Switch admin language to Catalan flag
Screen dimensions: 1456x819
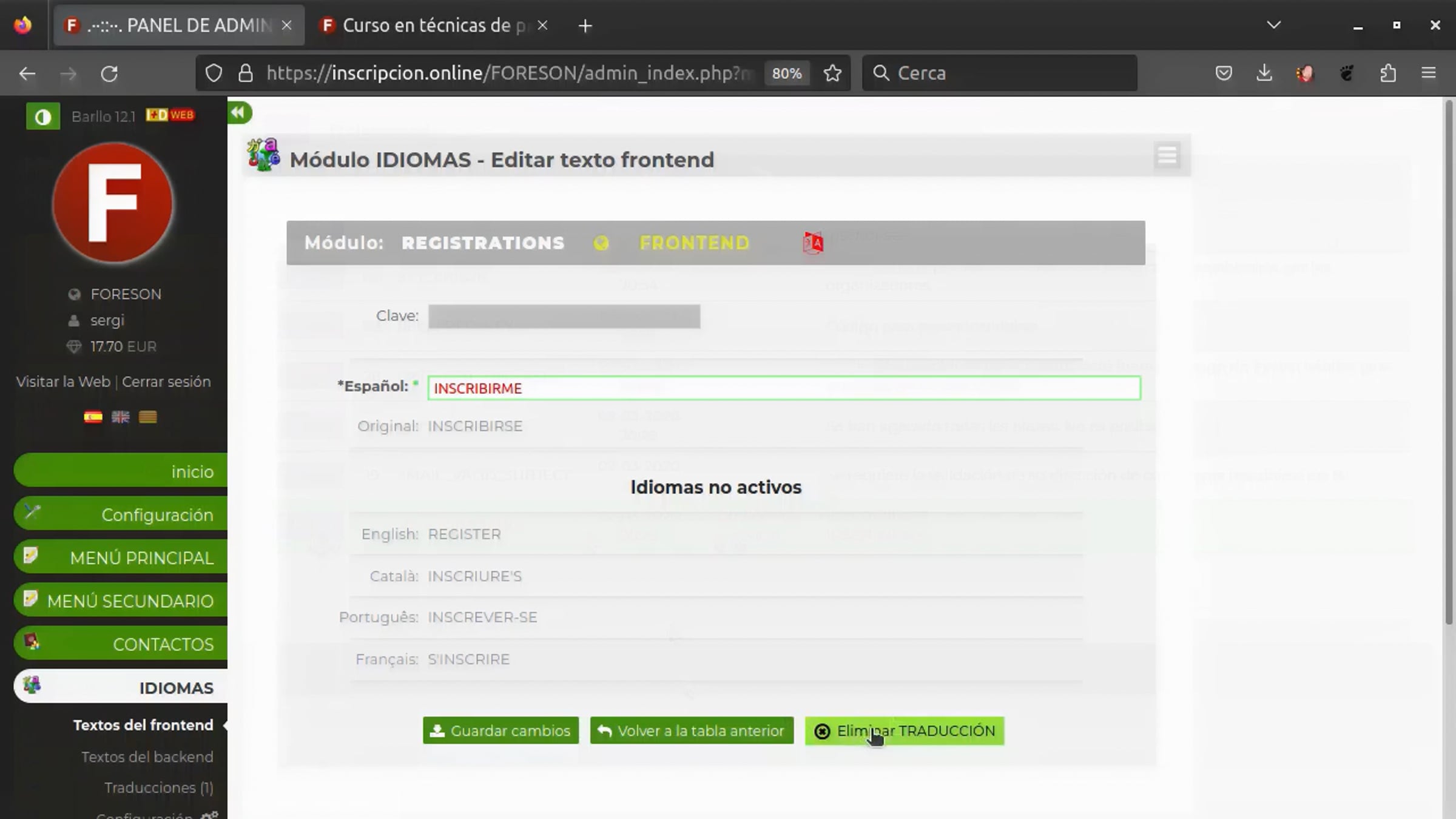[147, 417]
